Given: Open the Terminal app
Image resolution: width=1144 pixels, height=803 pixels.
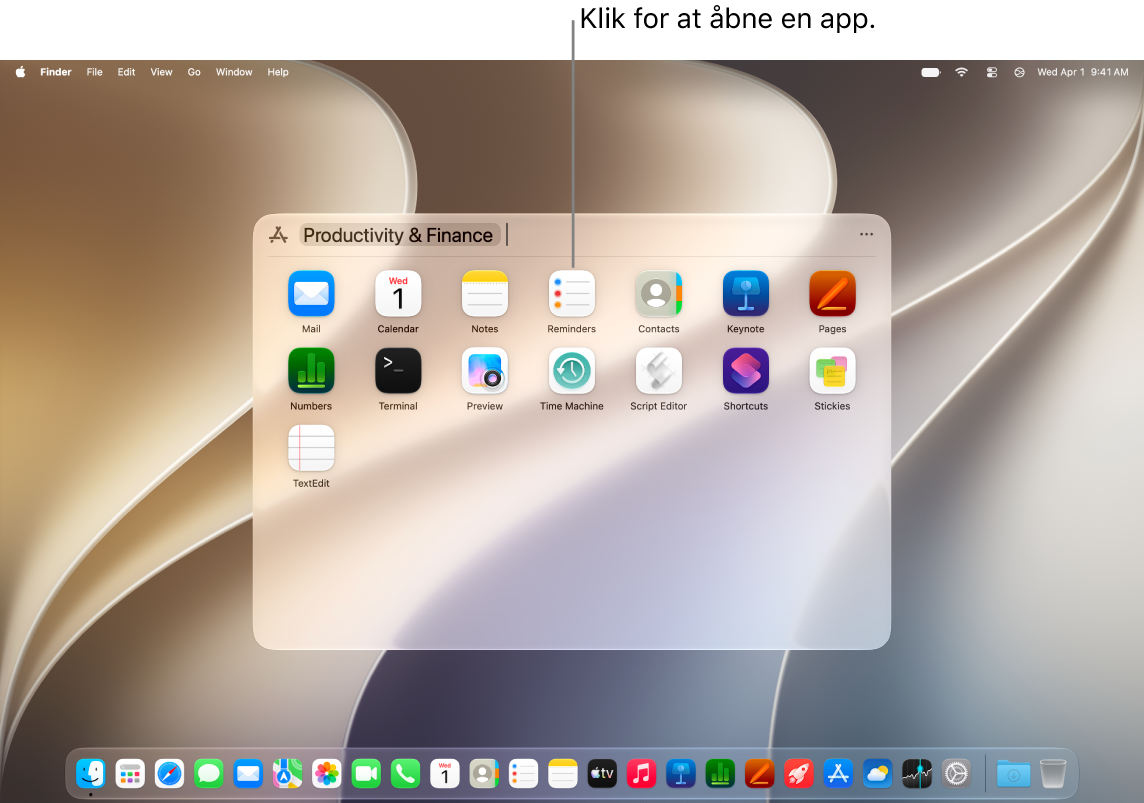Looking at the screenshot, I should pos(398,371).
